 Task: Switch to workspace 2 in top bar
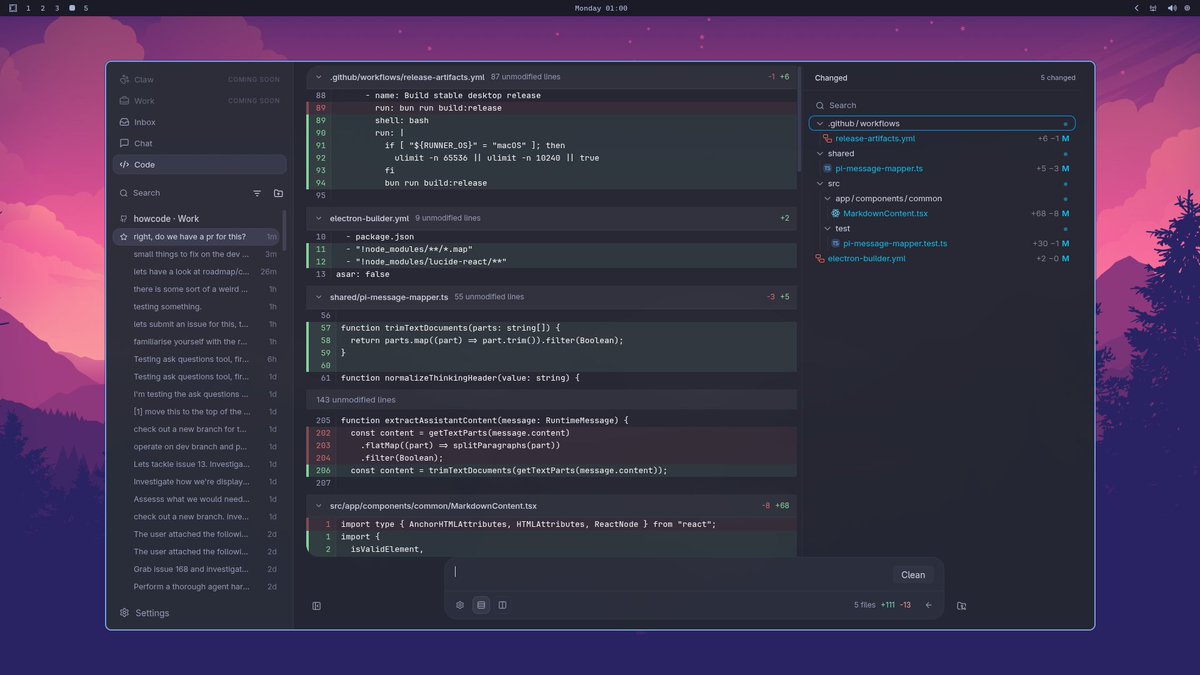pos(42,8)
